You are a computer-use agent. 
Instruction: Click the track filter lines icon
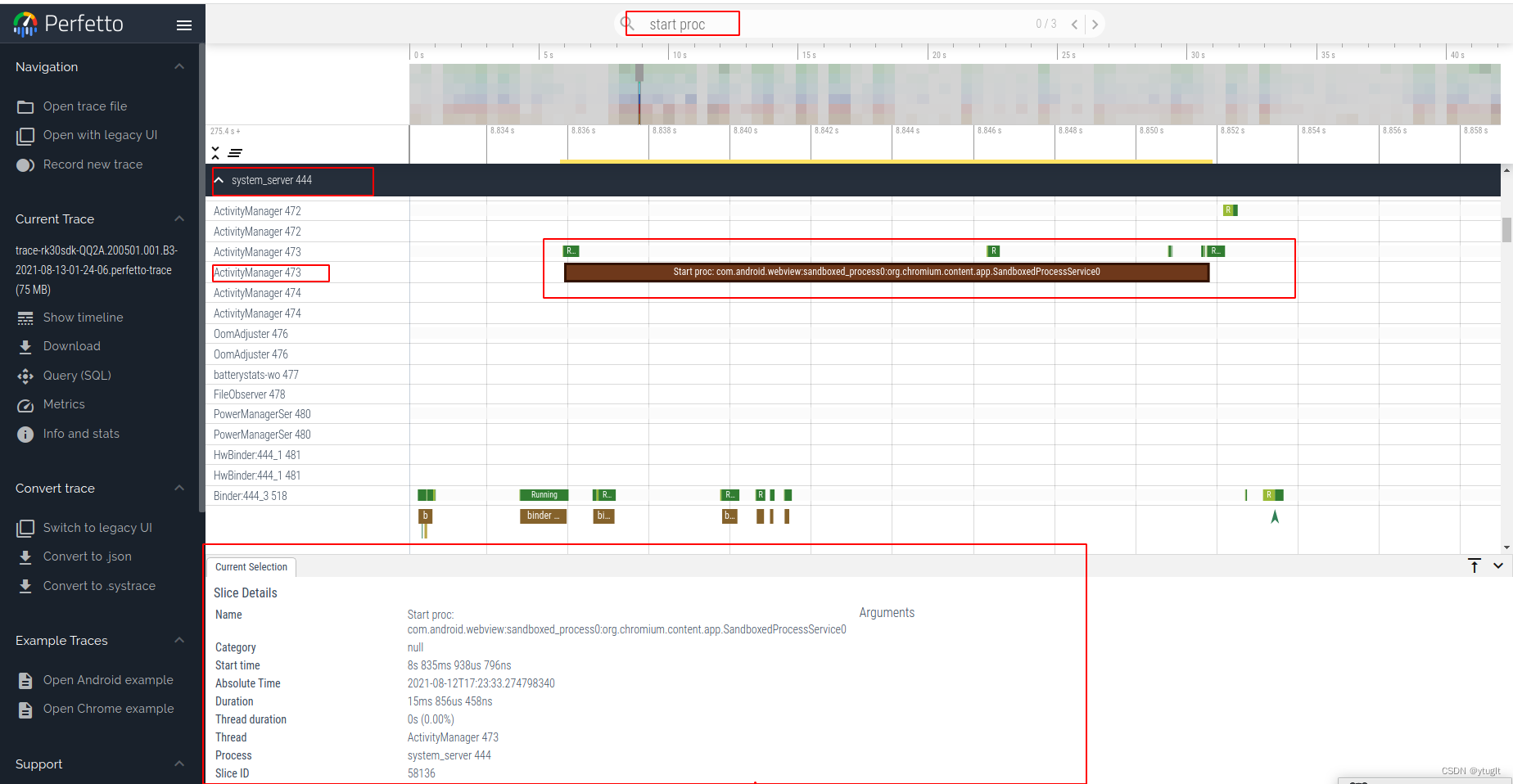pyautogui.click(x=235, y=153)
